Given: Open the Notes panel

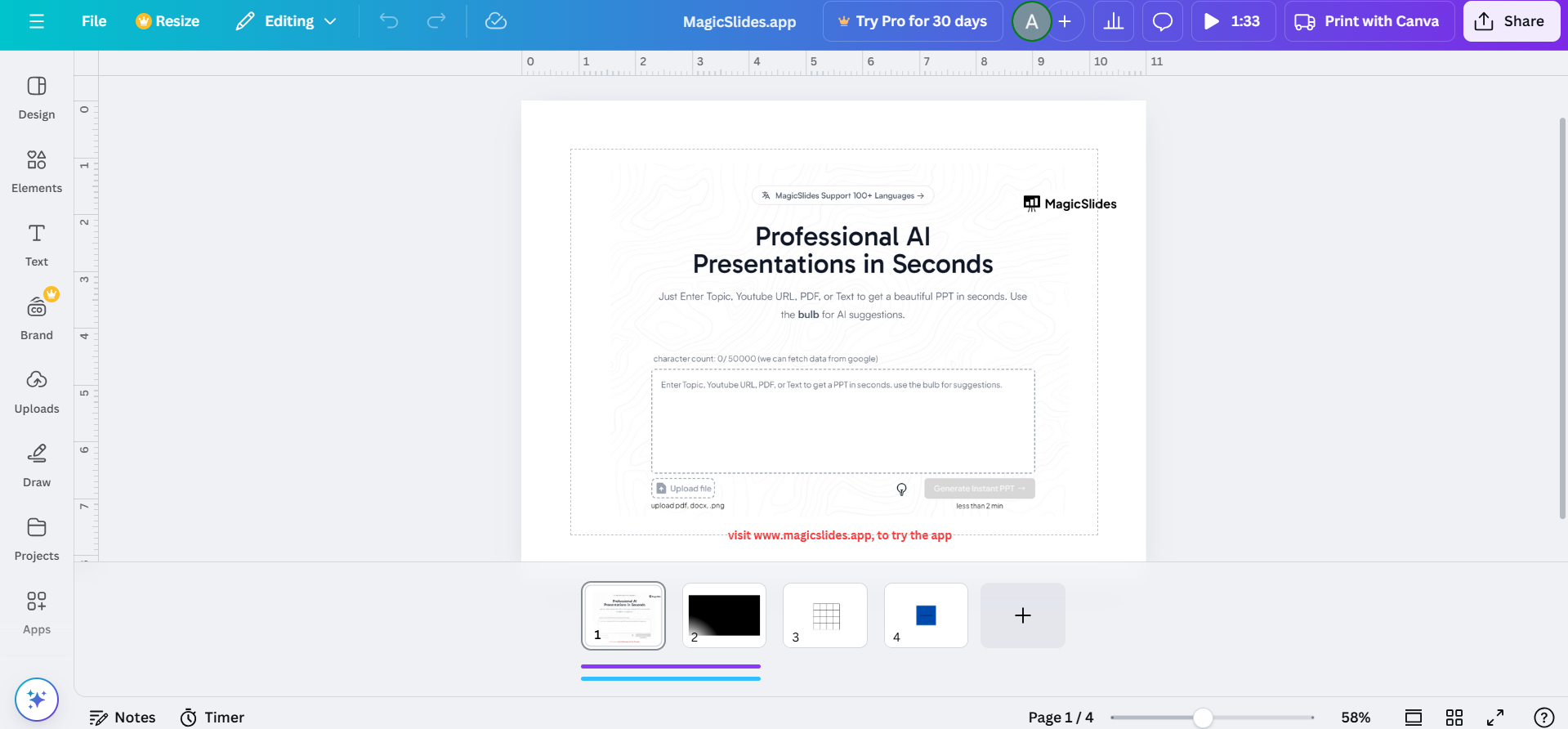Looking at the screenshot, I should click(123, 717).
